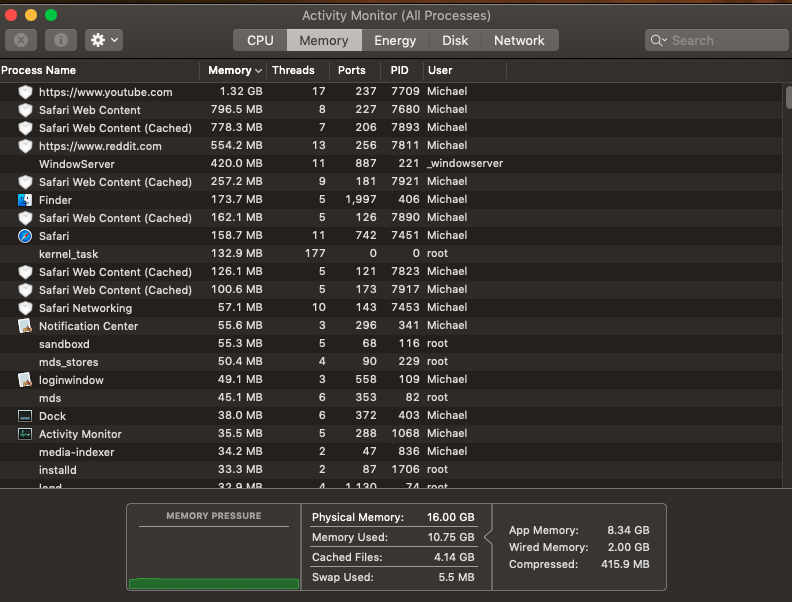Click shield icon of Safari Web Content (Cached) 100.6 MB
The width and height of the screenshot is (792, 602).
coord(25,290)
